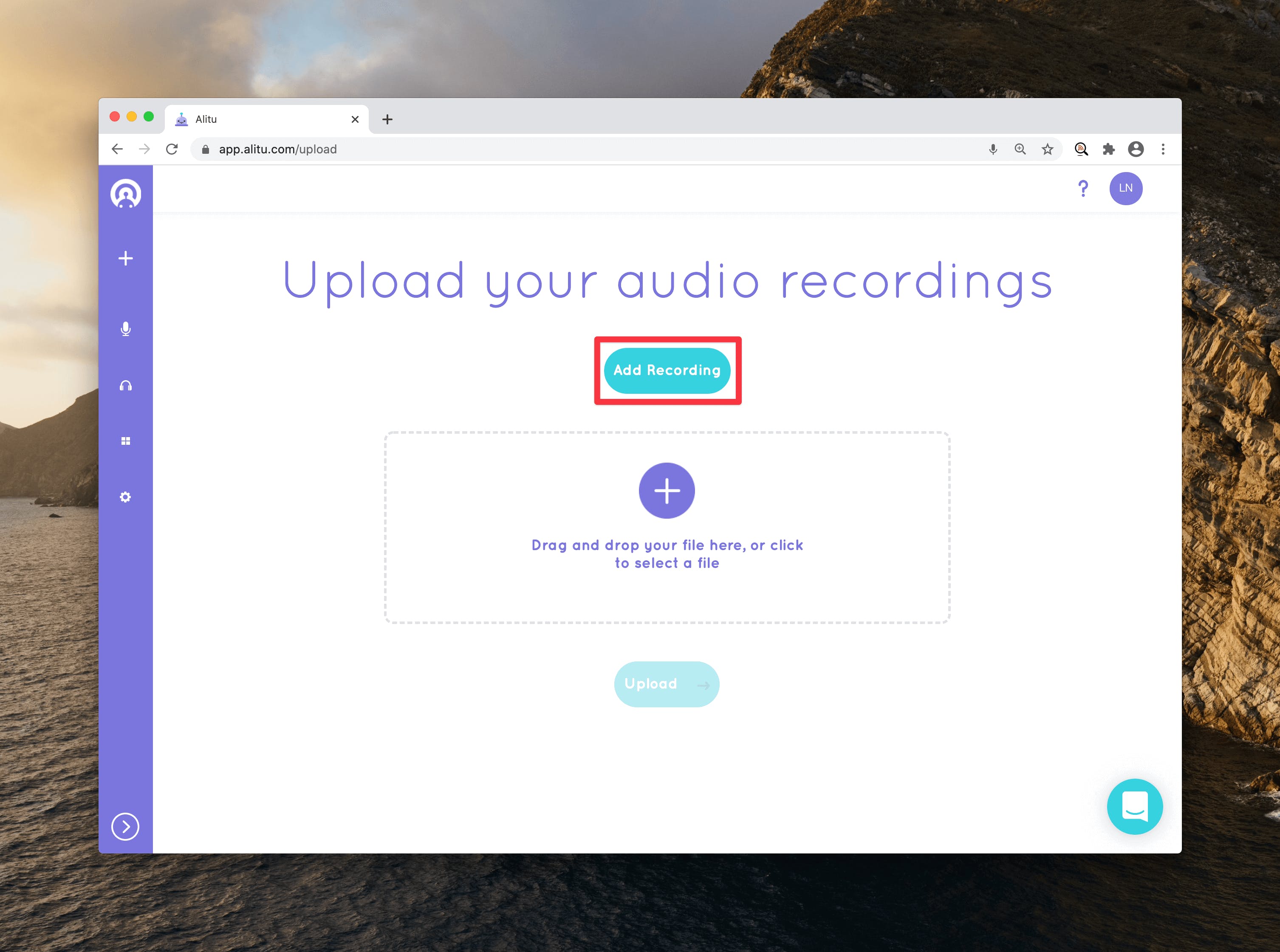
Task: Click the Add Recording button
Action: (x=667, y=370)
